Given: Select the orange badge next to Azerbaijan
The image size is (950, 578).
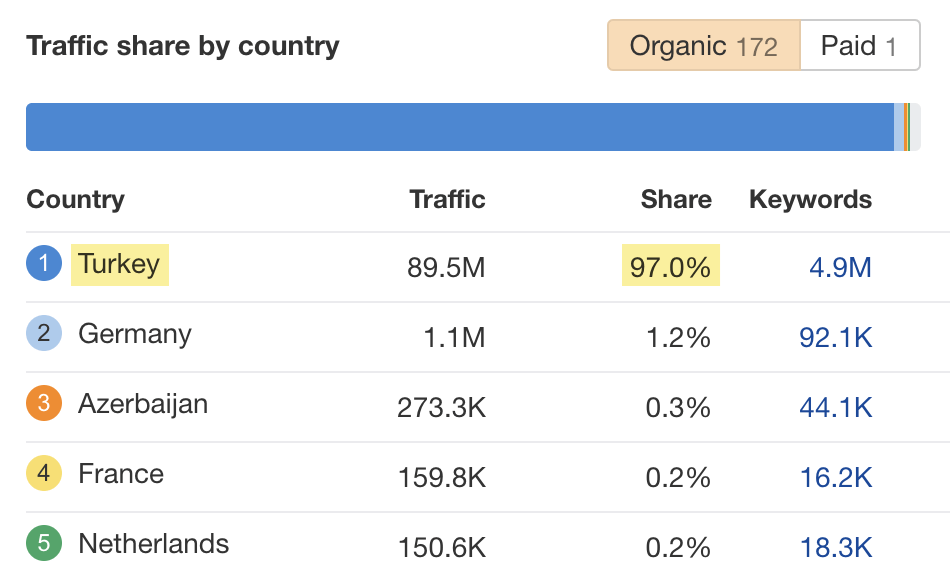Looking at the screenshot, I should (x=44, y=403).
